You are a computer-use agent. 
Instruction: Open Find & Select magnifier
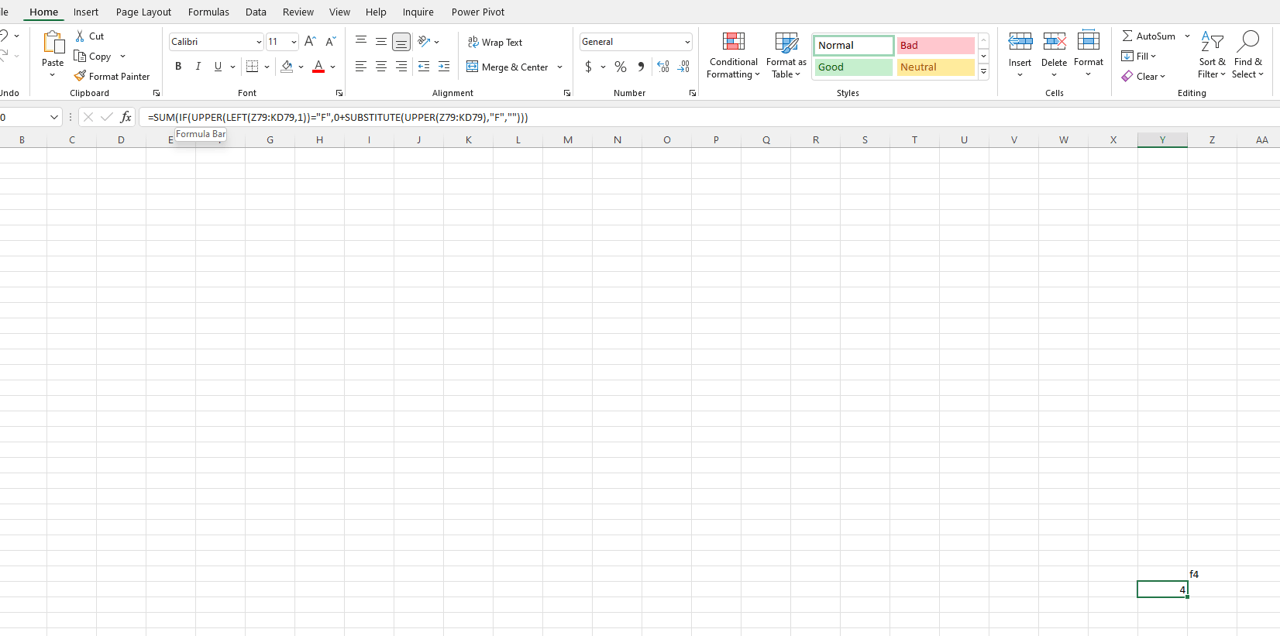(x=1248, y=55)
